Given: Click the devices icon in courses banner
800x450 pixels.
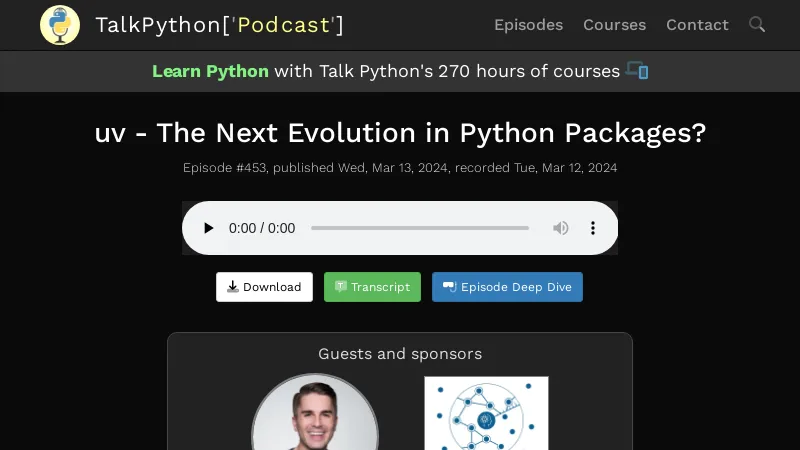Looking at the screenshot, I should (x=637, y=71).
